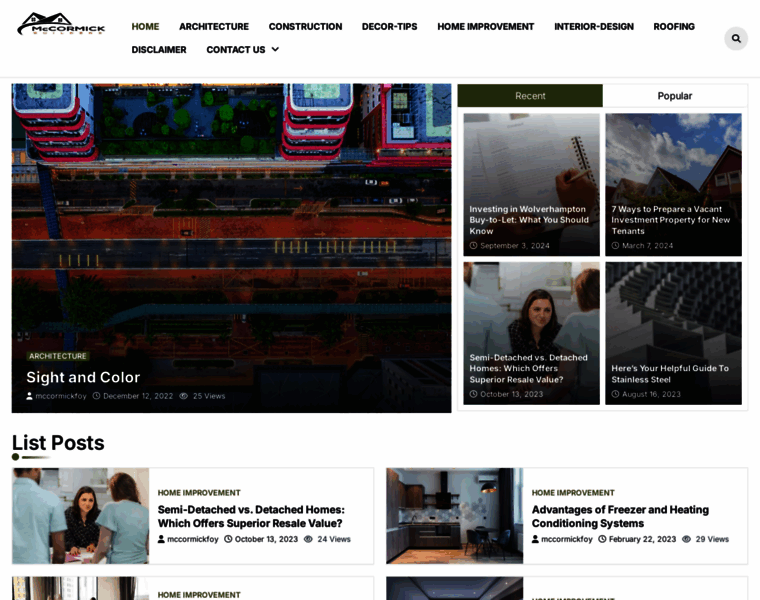
Task: Open the Construction menu item
Action: pos(305,27)
